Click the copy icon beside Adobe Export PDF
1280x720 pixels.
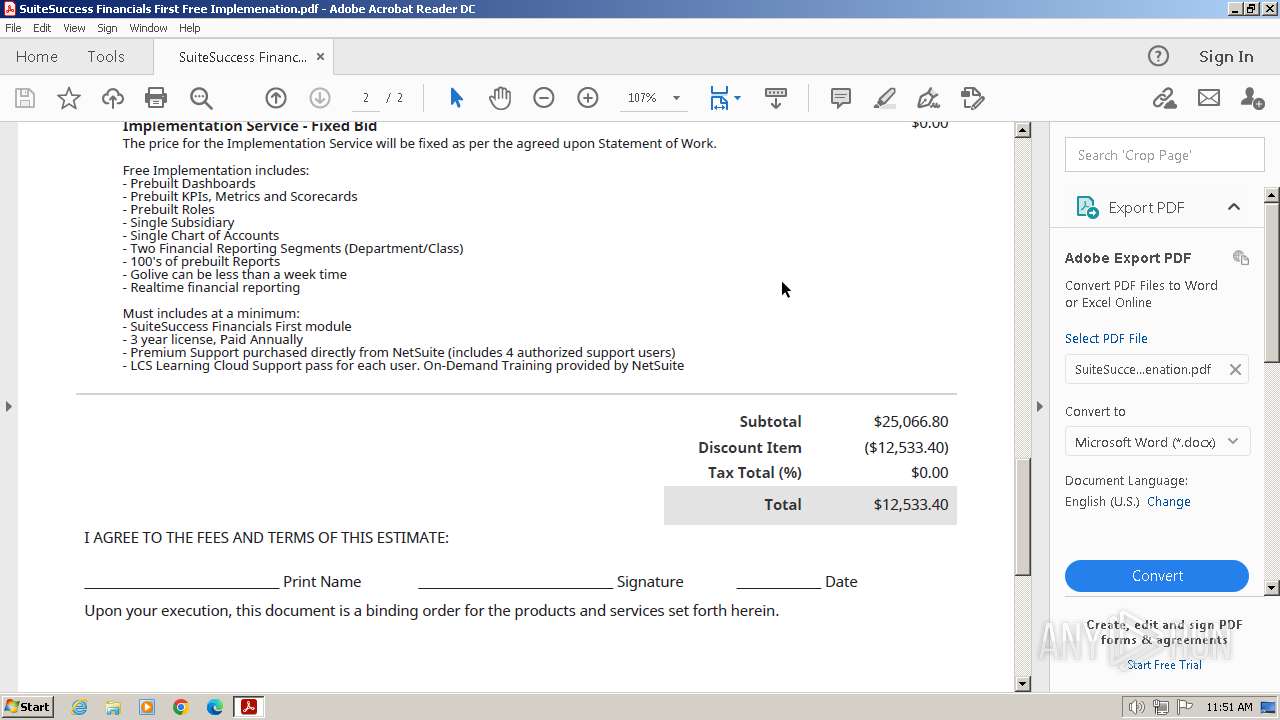point(1241,258)
